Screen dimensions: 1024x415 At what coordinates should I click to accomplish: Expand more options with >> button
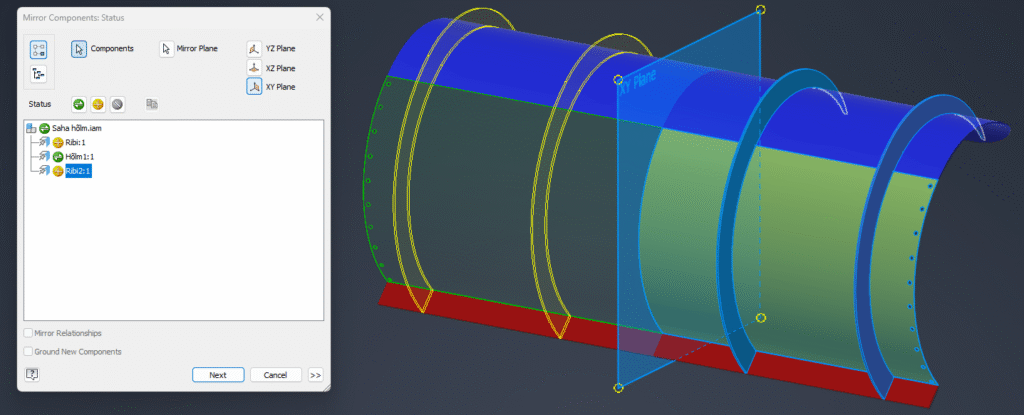tap(316, 375)
